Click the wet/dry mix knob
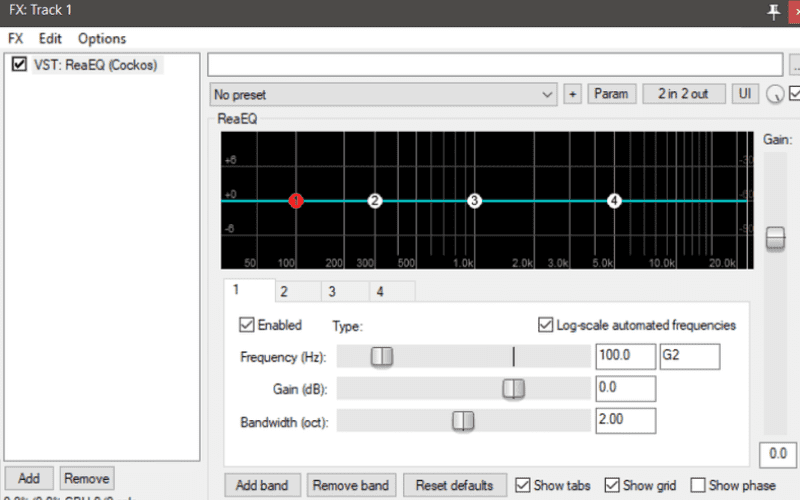Image resolution: width=800 pixels, height=500 pixels. point(775,94)
